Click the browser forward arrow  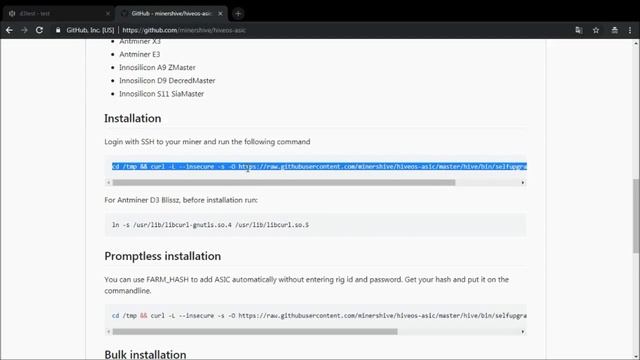24,30
